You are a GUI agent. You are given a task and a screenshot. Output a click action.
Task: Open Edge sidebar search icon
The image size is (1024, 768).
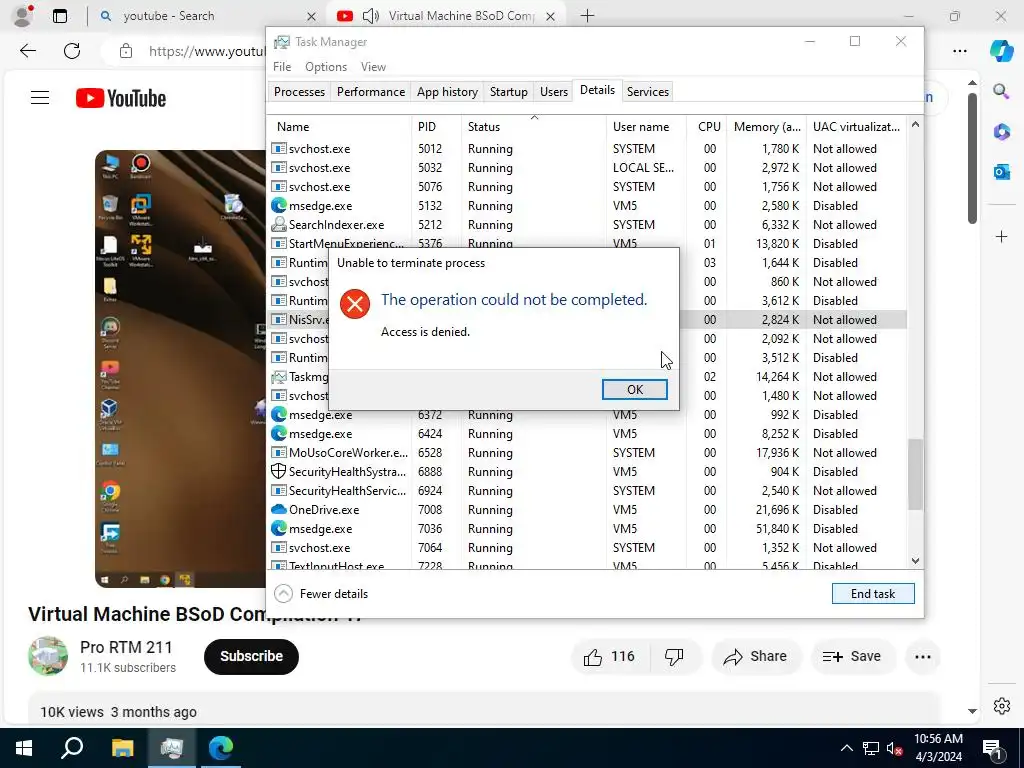(1001, 91)
